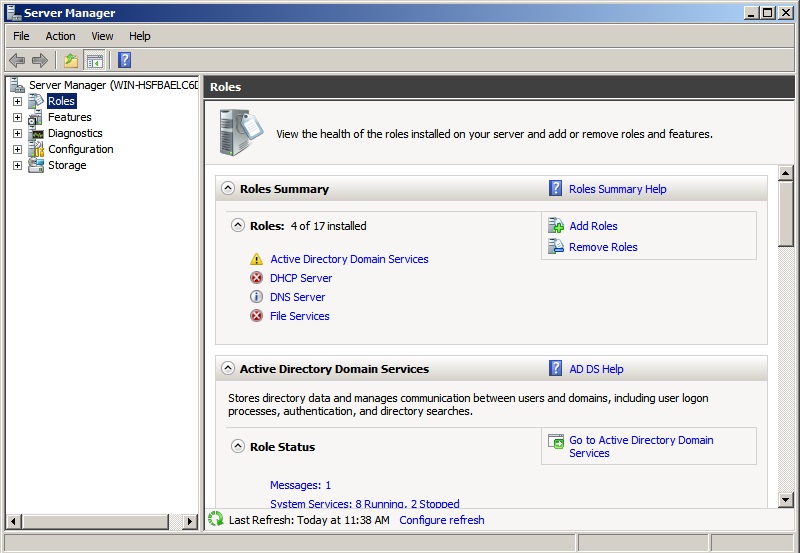The image size is (800, 553).
Task: Open the Roles Summary Help link
Action: click(617, 189)
